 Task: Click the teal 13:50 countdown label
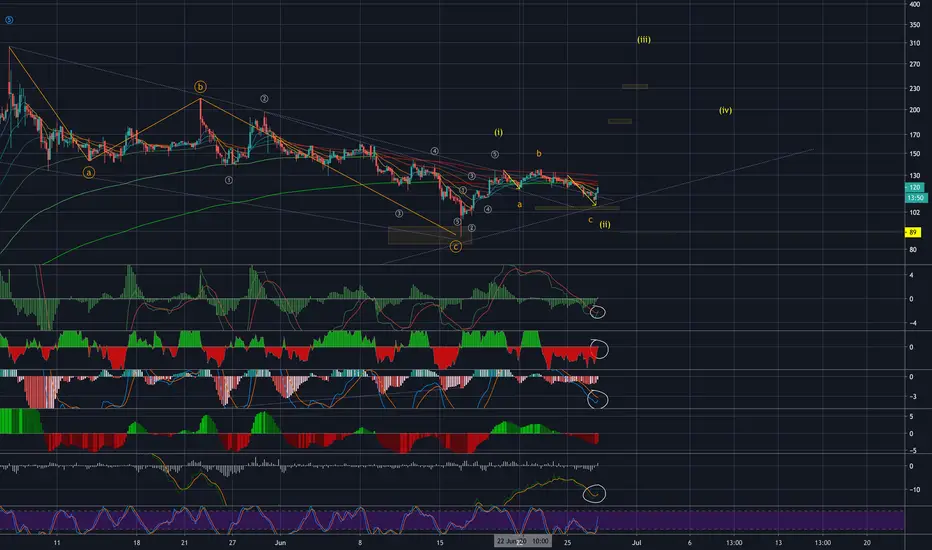click(916, 197)
